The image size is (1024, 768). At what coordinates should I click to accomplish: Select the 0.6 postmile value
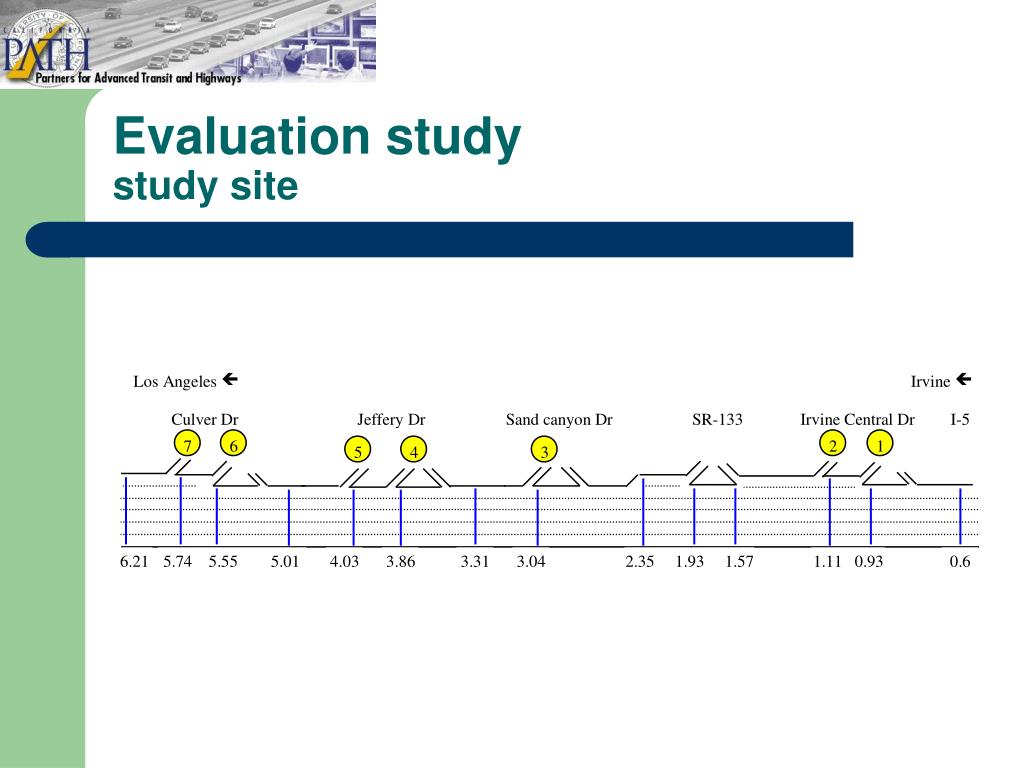[960, 562]
